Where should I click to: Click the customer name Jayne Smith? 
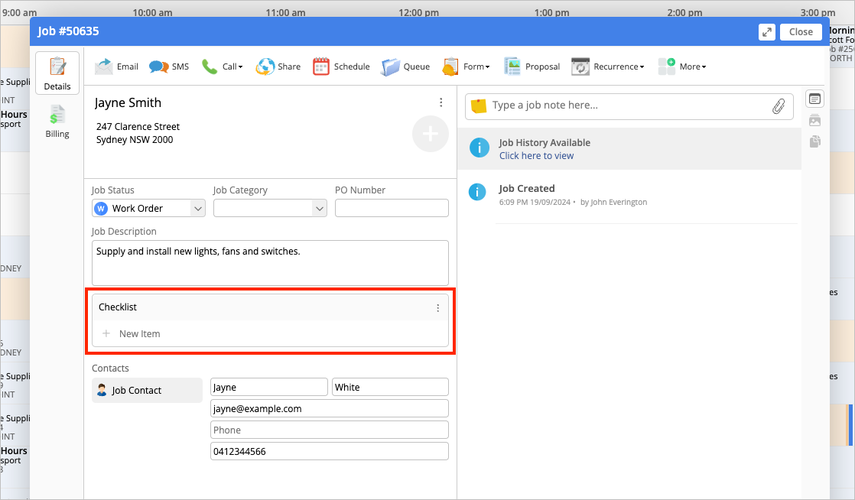[x=128, y=103]
